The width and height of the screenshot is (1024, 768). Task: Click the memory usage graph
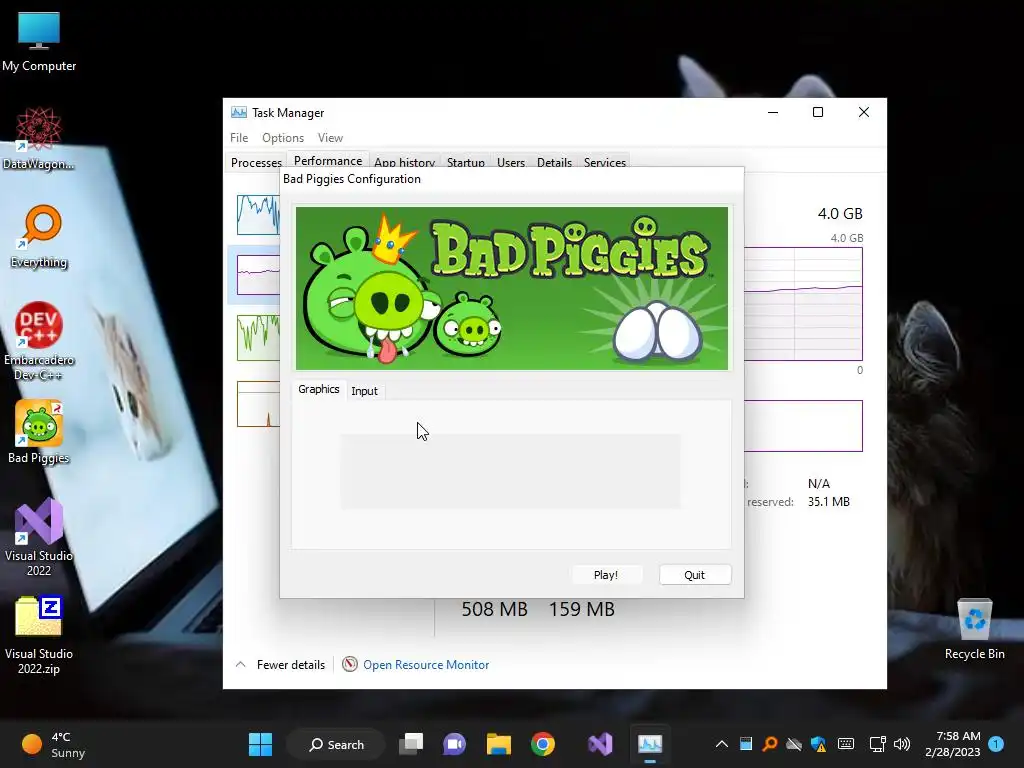[x=803, y=304]
